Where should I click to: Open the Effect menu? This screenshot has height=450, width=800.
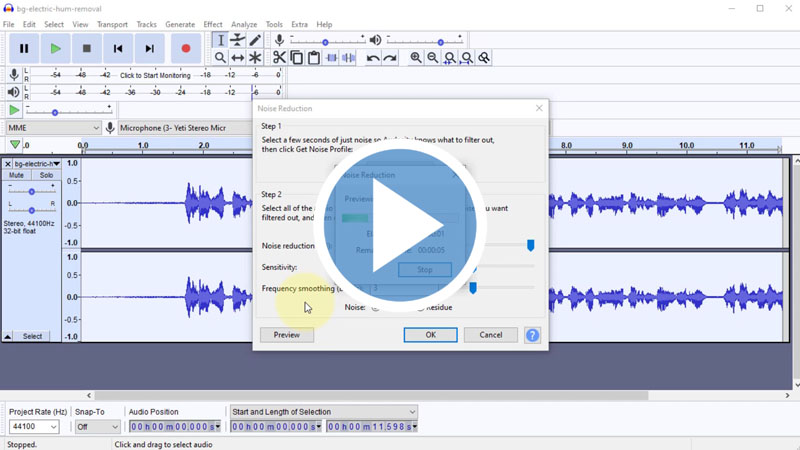point(213,24)
